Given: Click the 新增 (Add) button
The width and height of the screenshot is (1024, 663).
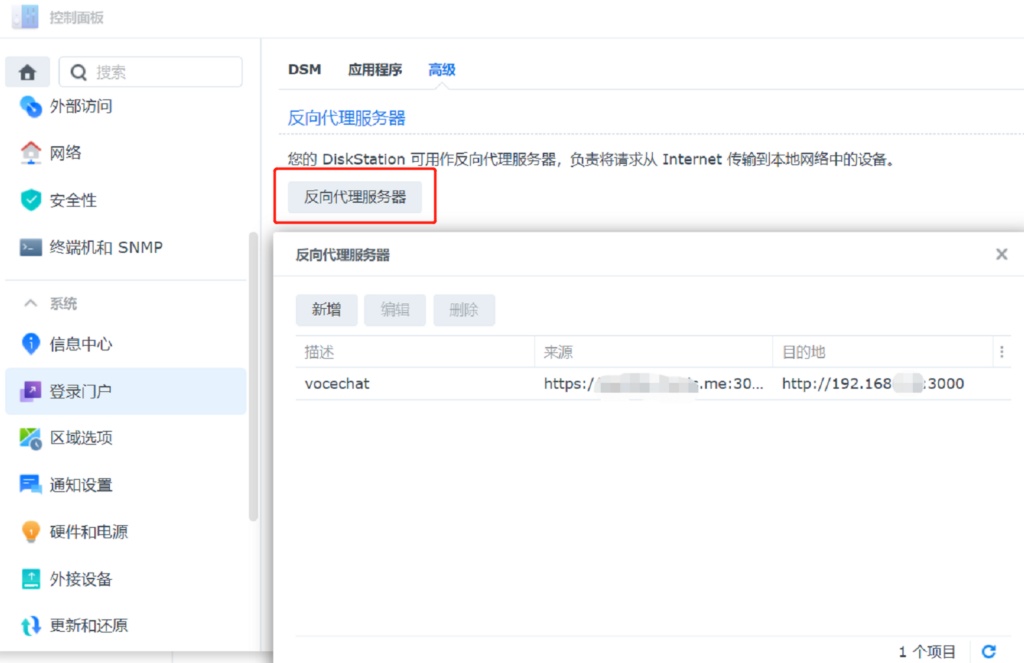Looking at the screenshot, I should point(326,310).
